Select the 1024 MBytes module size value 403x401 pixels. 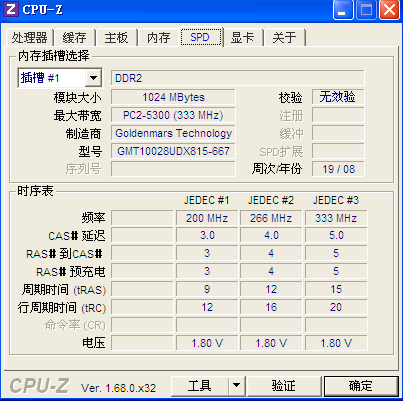pos(173,97)
